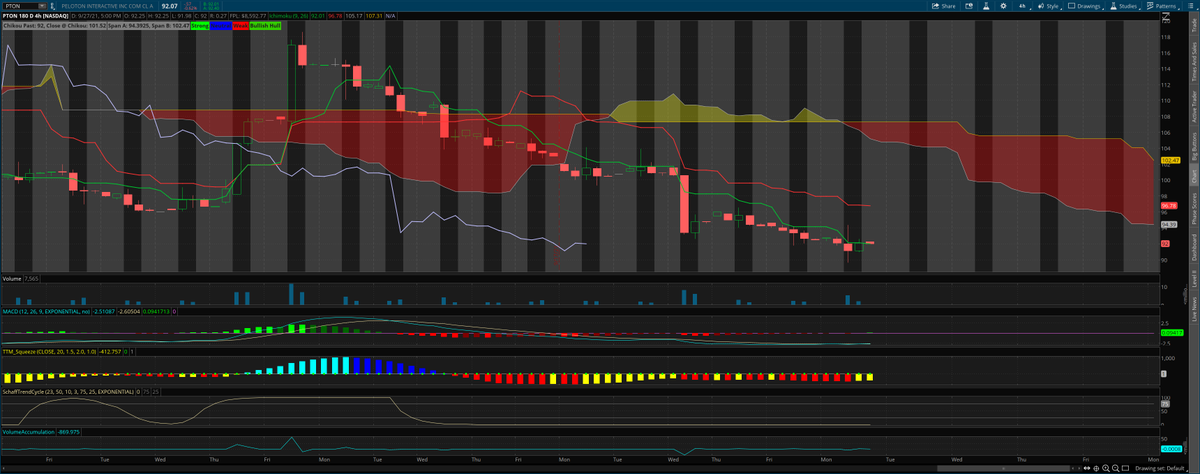The width and height of the screenshot is (1200, 474).
Task: Open the Times And Sales sidebar tab
Action: (1193, 62)
